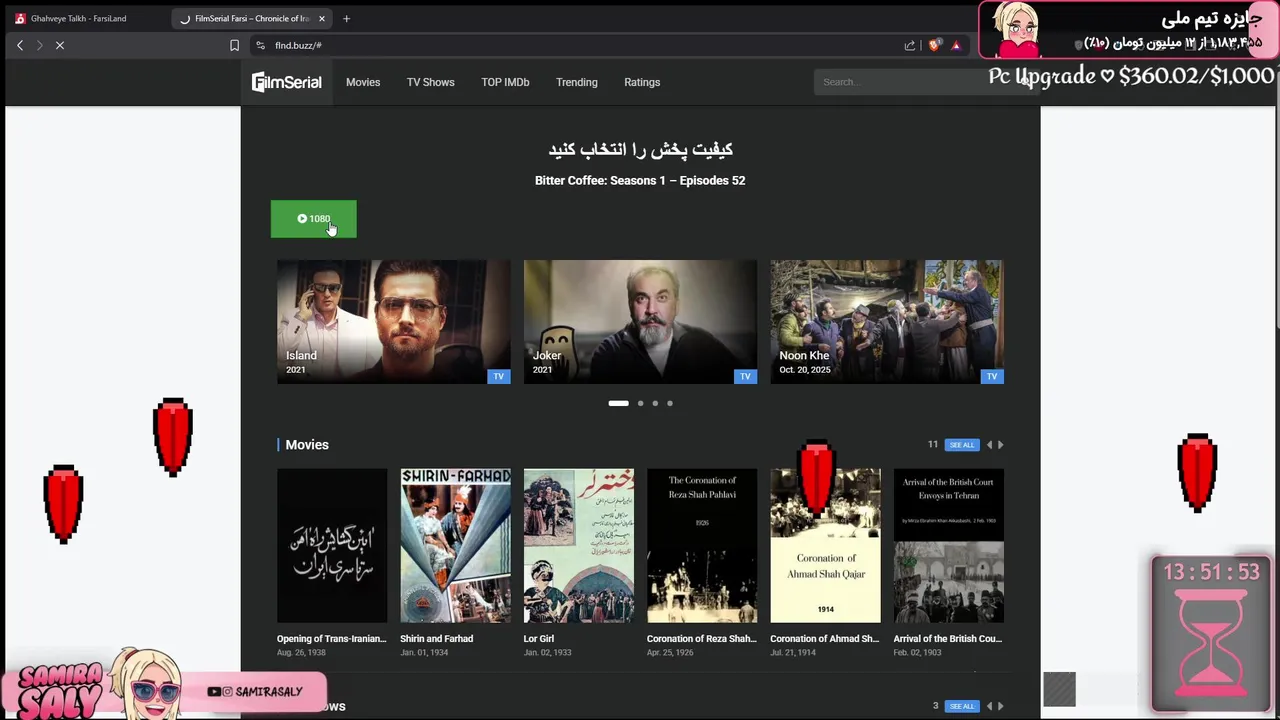Open the Noon Khe featured slide
Viewport: 1280px width, 720px height.
coord(887,322)
